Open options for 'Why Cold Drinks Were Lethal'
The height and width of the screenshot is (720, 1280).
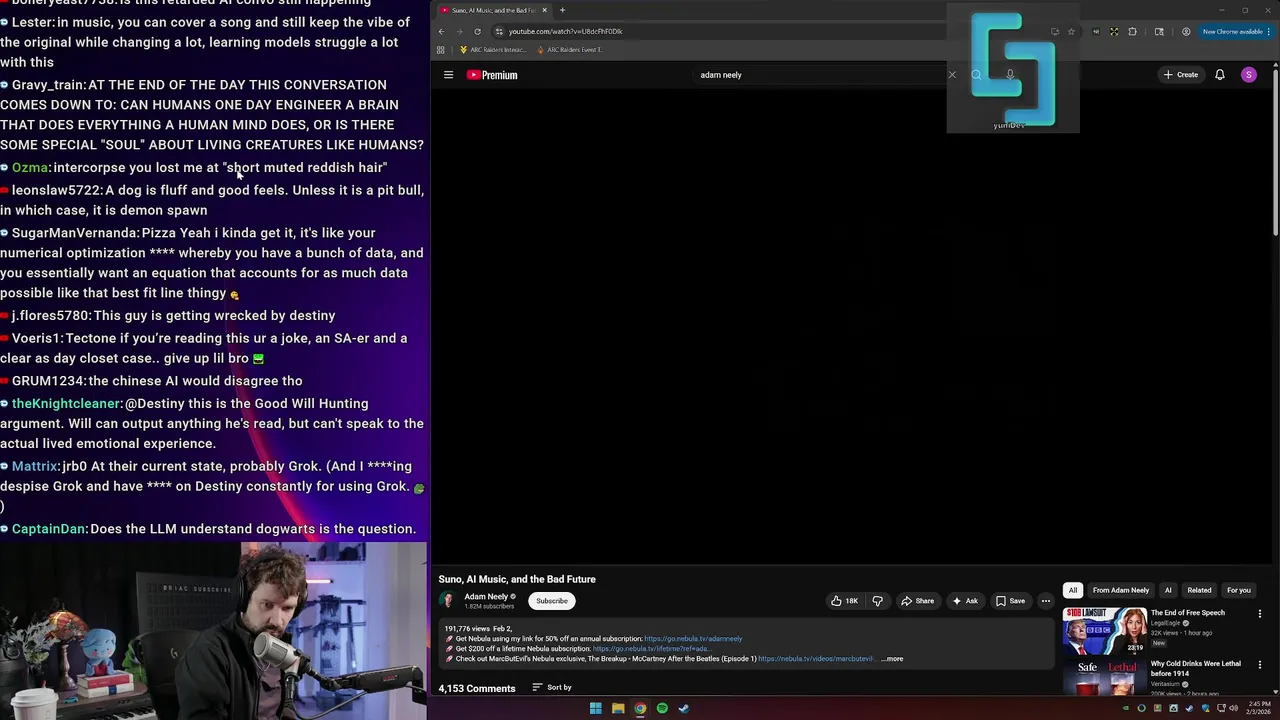click(1259, 665)
